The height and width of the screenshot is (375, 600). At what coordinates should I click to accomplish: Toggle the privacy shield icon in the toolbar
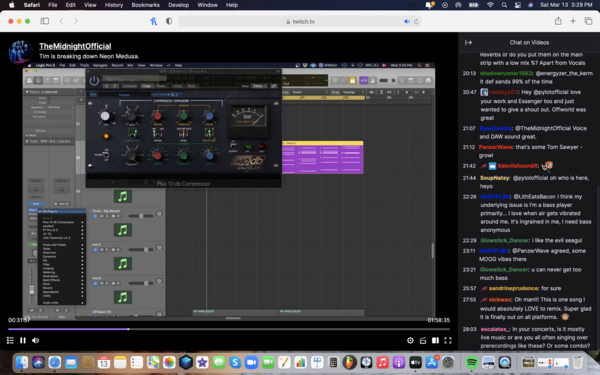tap(169, 21)
